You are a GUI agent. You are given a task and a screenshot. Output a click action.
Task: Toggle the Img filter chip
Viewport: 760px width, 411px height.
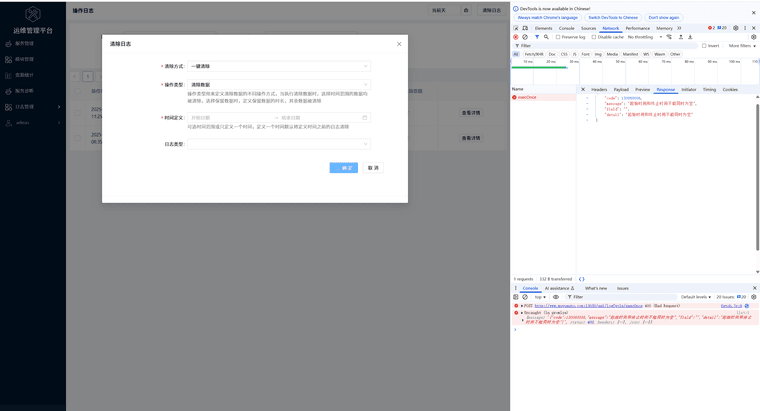598,54
